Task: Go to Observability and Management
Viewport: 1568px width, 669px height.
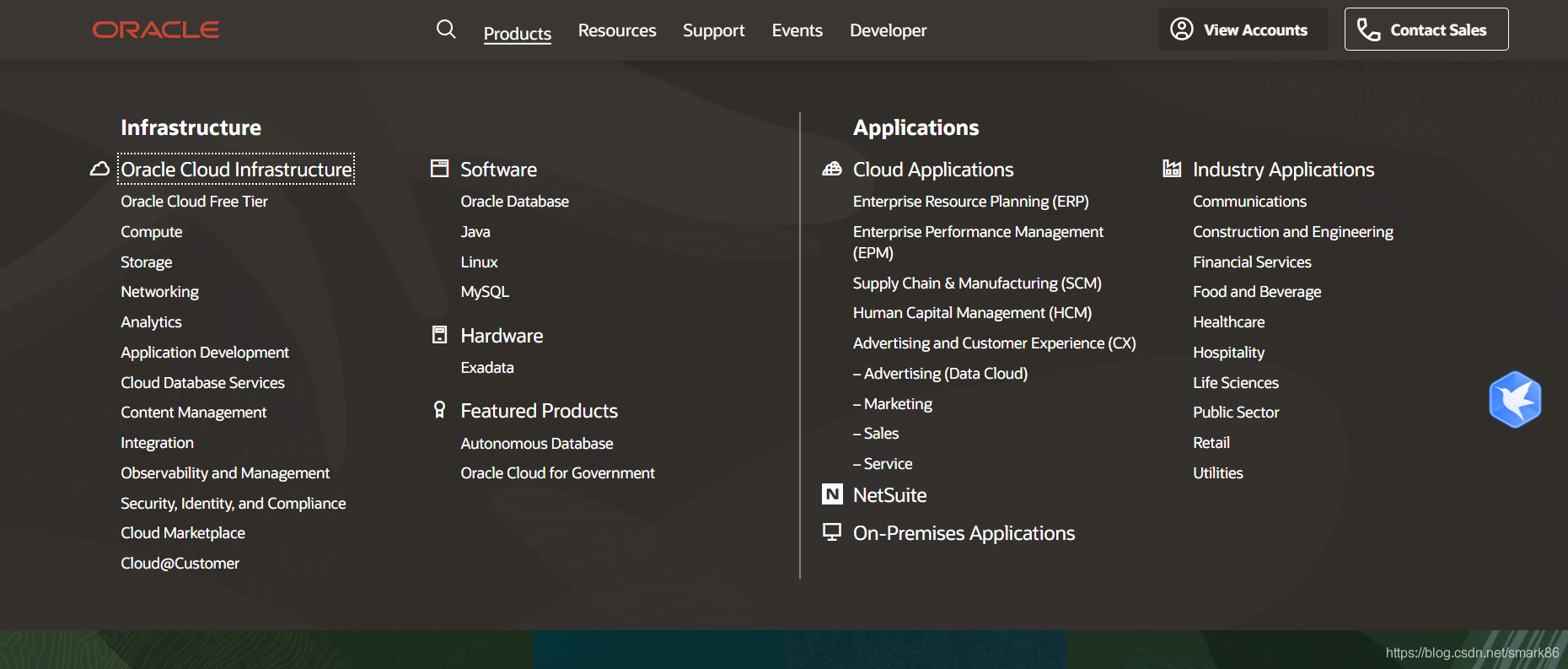Action: tap(225, 473)
